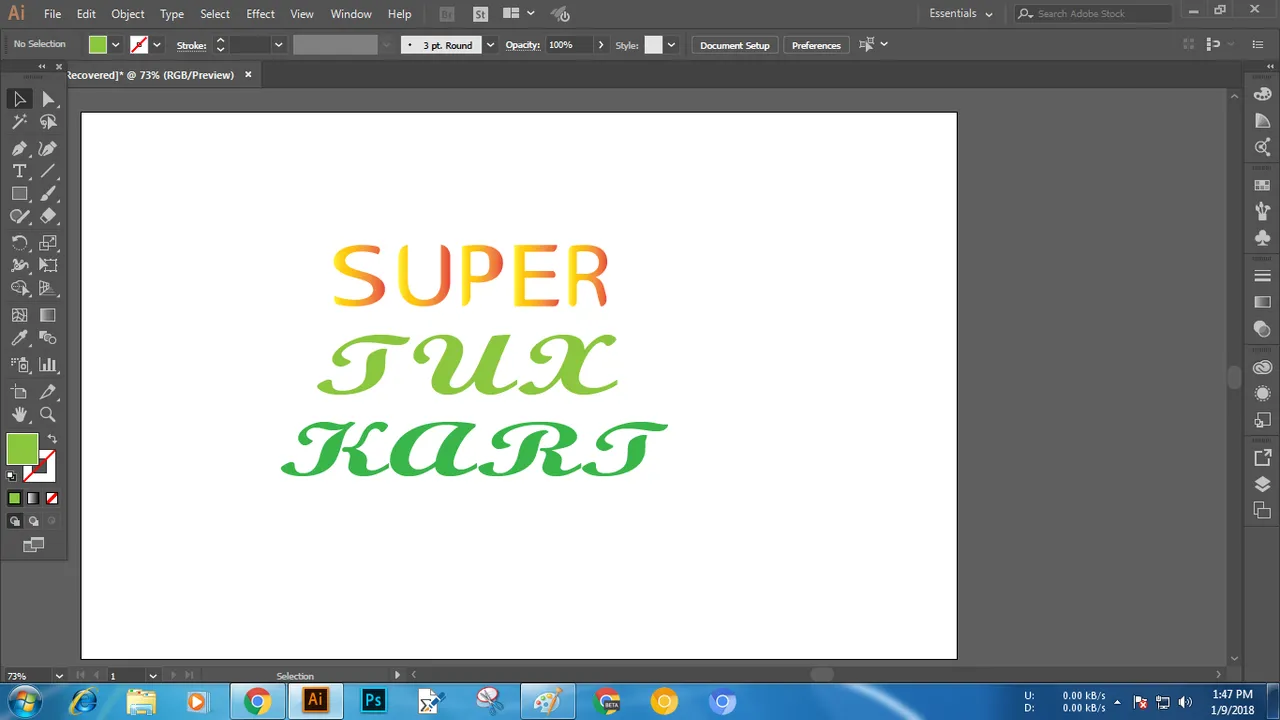Open the Object menu

coord(128,14)
